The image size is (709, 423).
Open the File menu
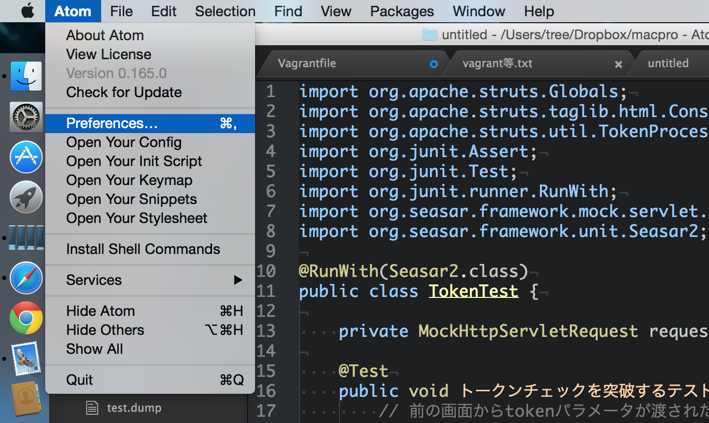tap(121, 11)
